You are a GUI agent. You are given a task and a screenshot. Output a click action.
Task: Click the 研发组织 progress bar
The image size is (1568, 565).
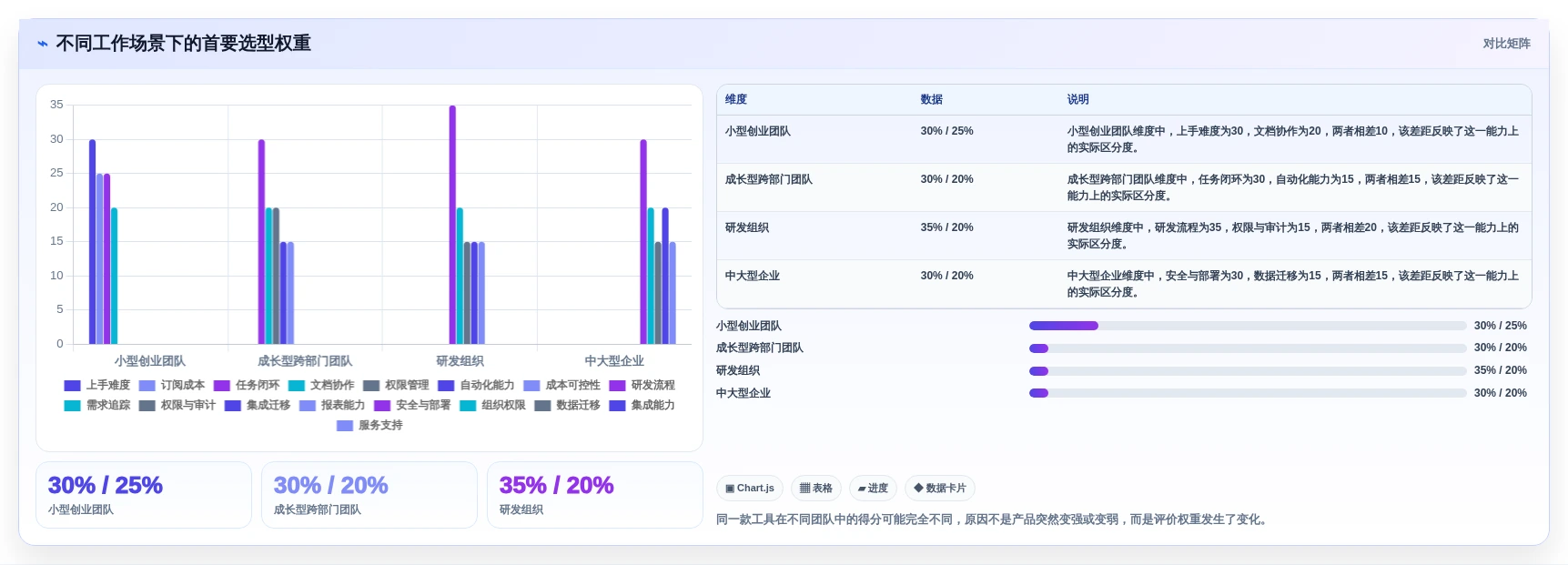(x=1248, y=371)
